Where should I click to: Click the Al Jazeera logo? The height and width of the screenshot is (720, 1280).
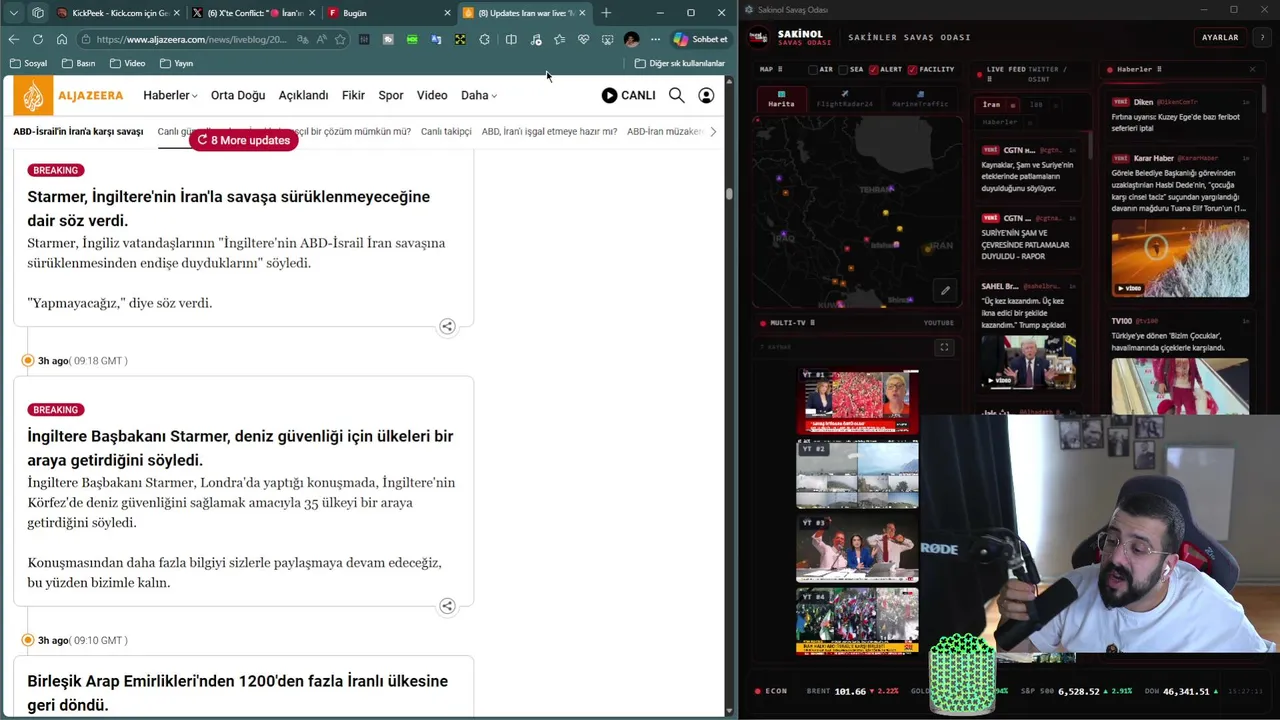click(68, 95)
